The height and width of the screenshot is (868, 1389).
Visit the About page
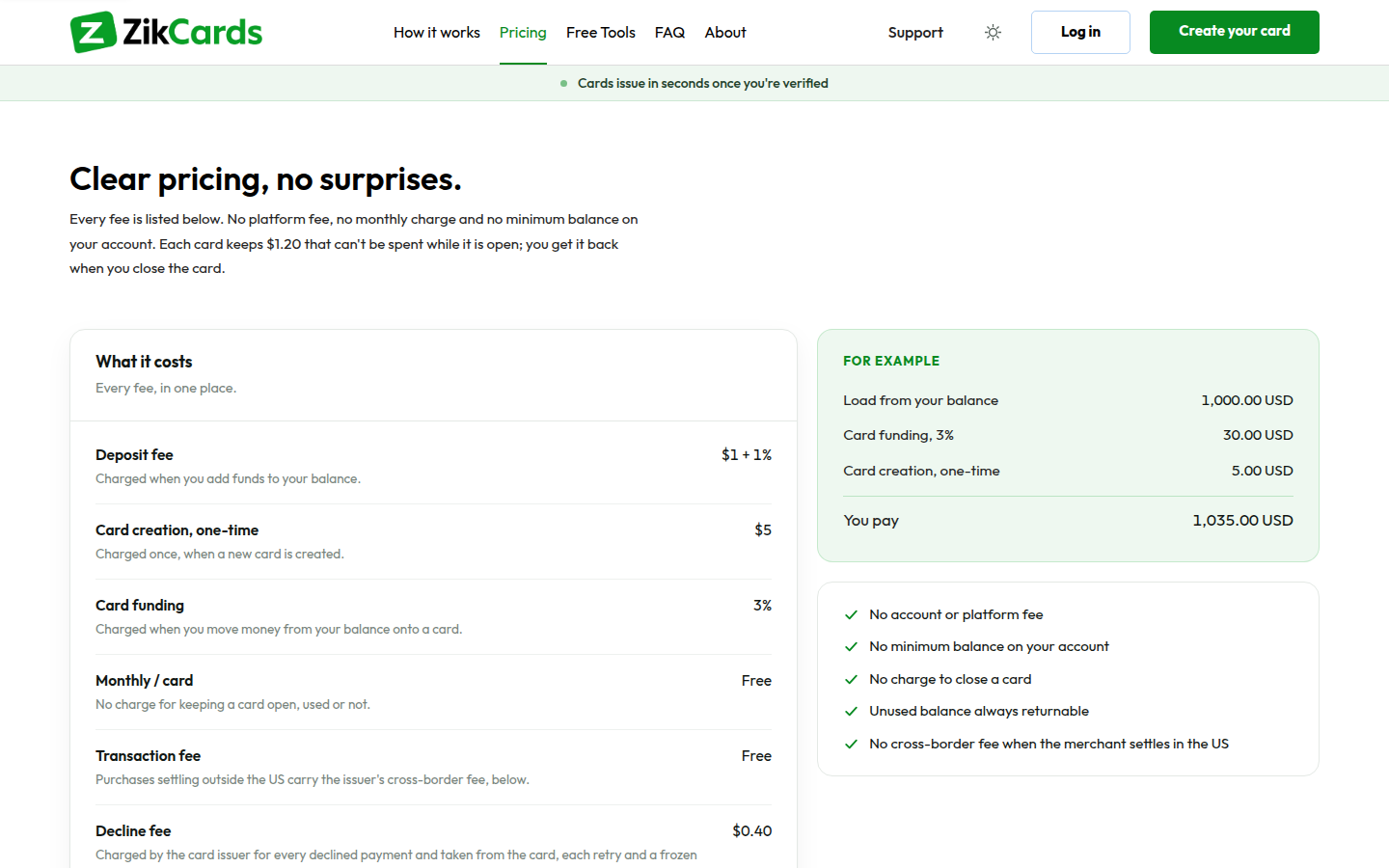pos(725,33)
